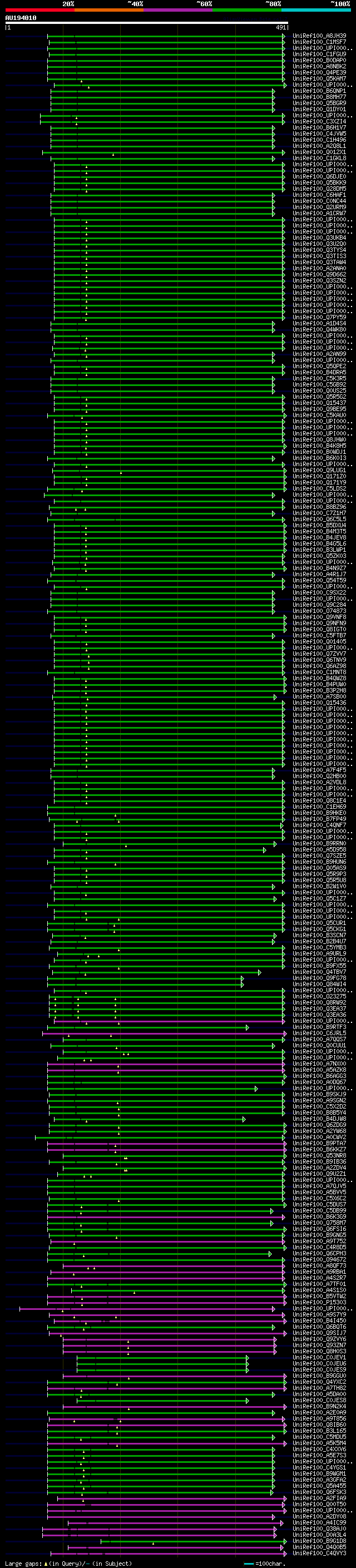Image resolution: width=356 pixels, height=1568 pixels.
Task: Click the short green bar for C0JEV1
Action: (162, 1357)
